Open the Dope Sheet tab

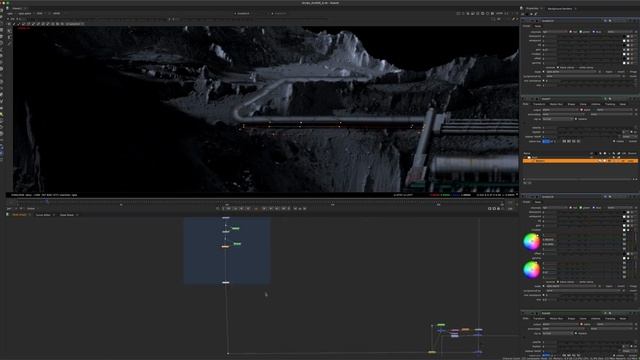coord(67,215)
